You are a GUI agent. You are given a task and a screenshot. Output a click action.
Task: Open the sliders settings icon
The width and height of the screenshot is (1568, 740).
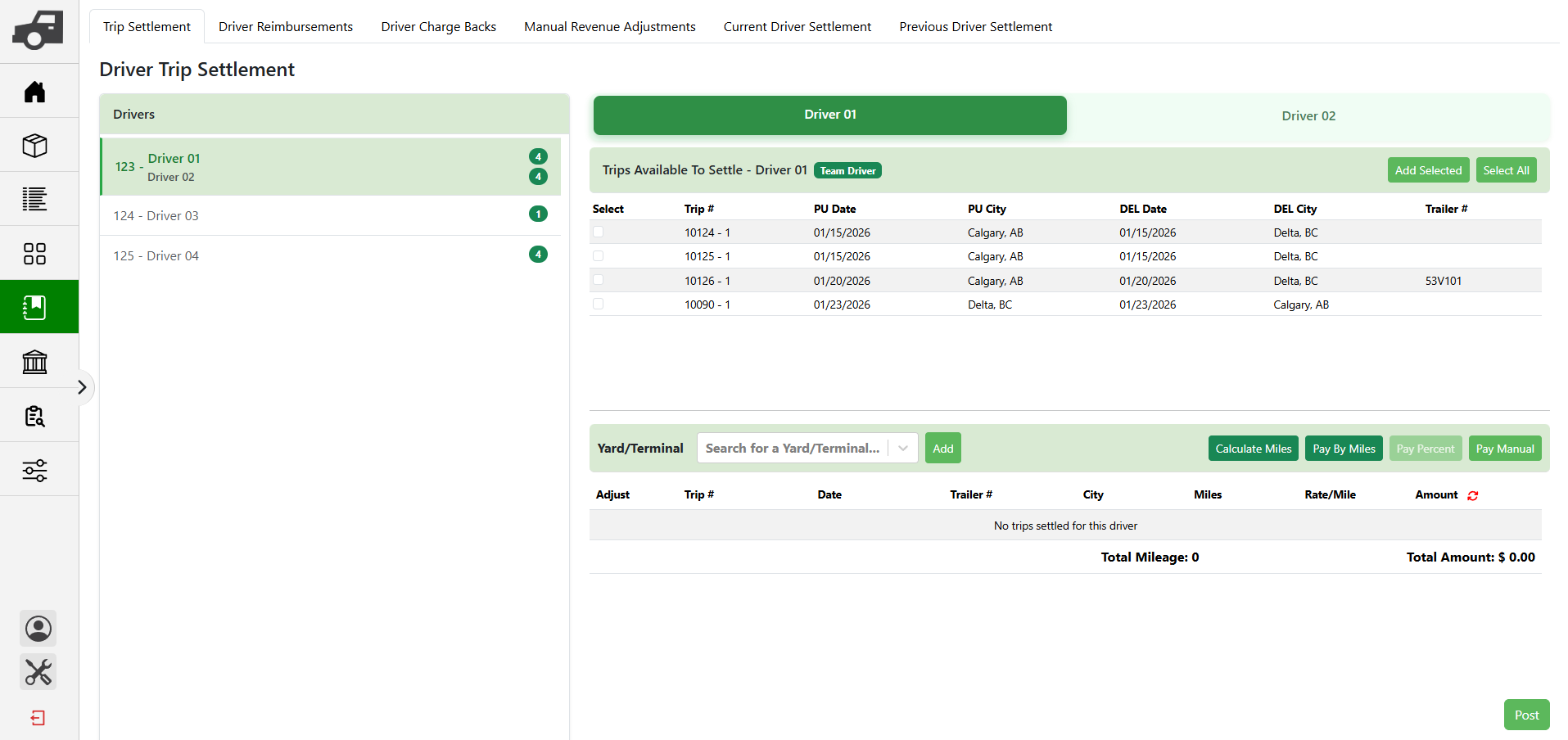coord(34,471)
